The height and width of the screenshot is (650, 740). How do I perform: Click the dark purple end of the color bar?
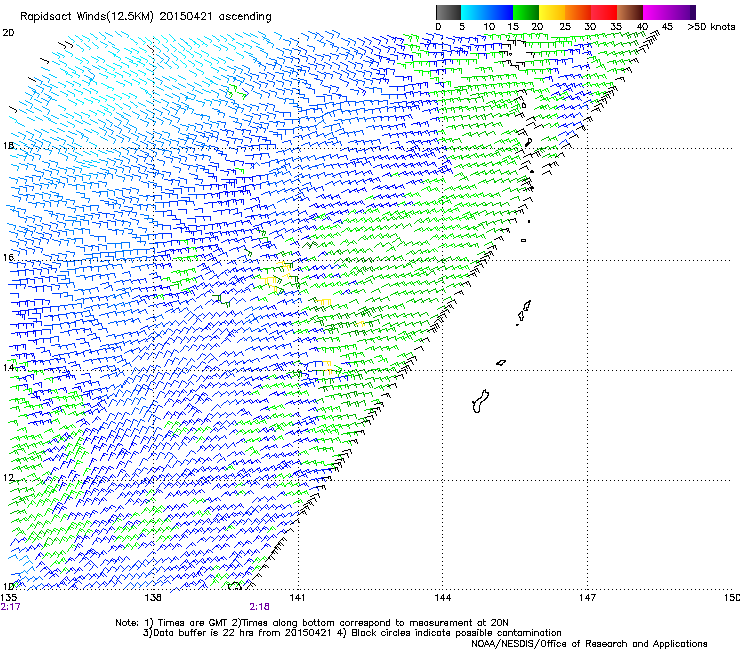tap(691, 12)
